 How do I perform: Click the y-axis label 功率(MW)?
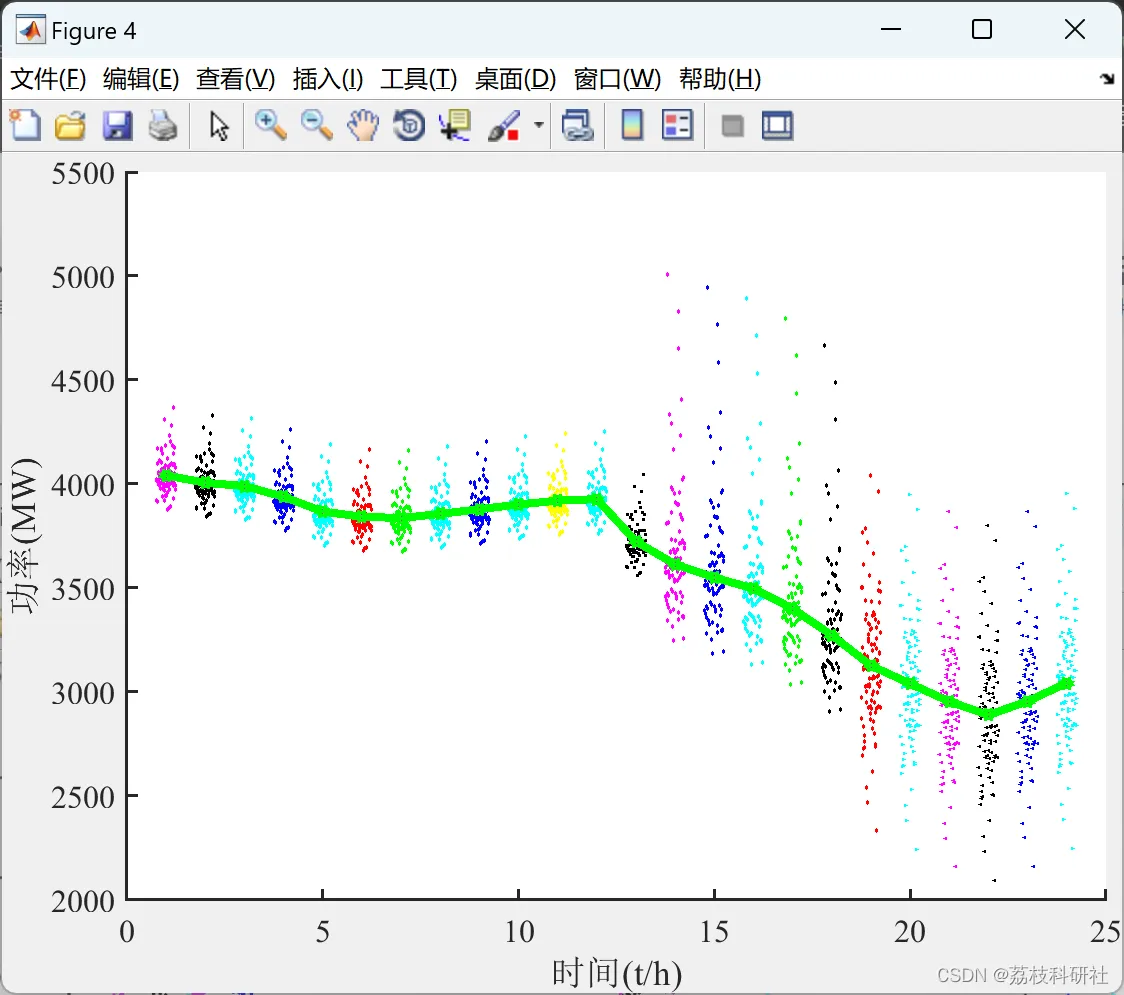(25, 536)
